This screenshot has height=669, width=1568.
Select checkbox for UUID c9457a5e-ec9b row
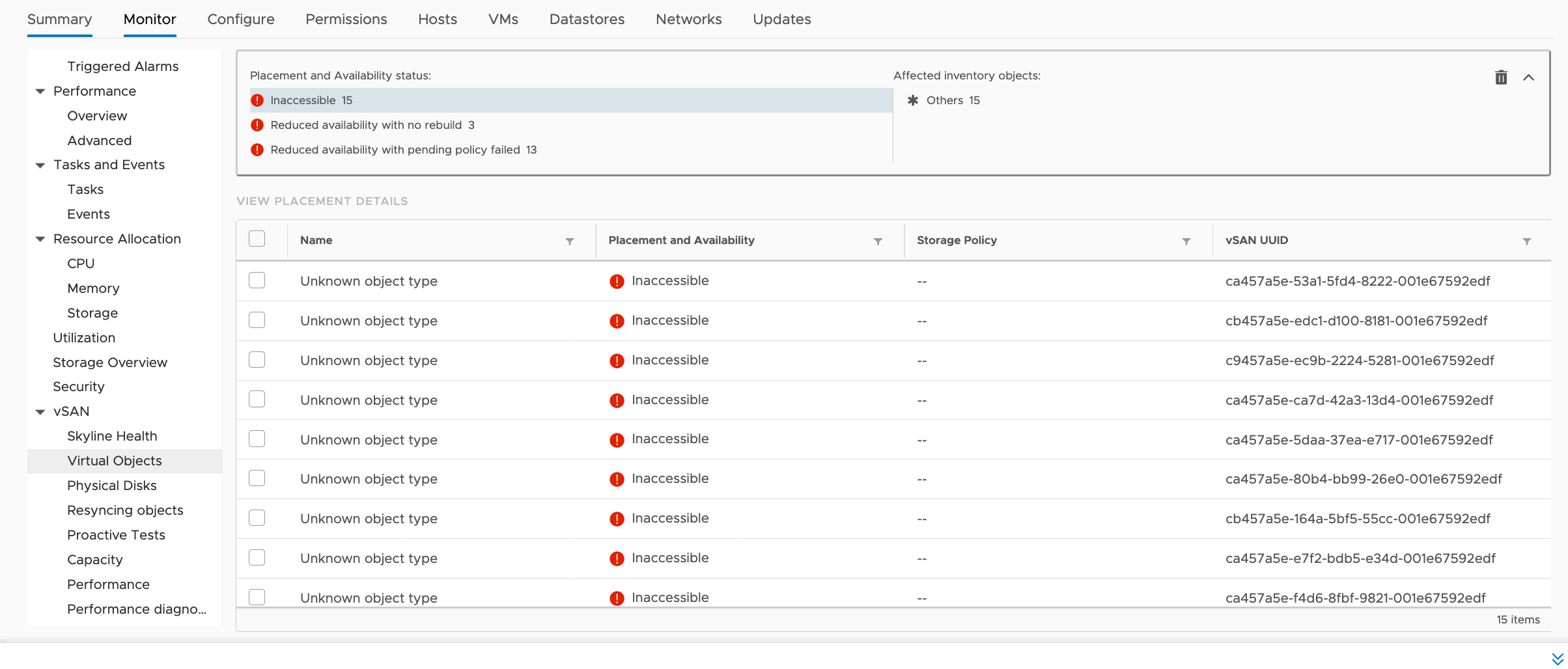point(257,360)
